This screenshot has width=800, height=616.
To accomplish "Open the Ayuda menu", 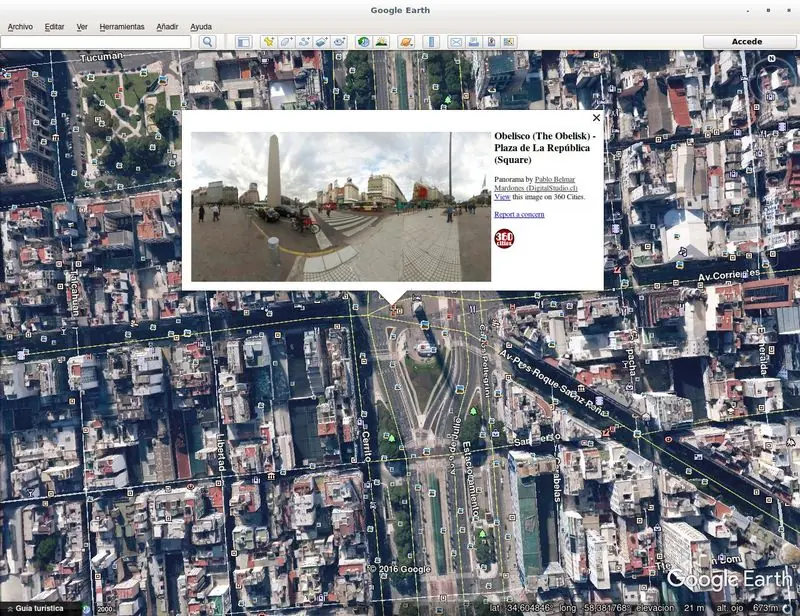I will (201, 27).
